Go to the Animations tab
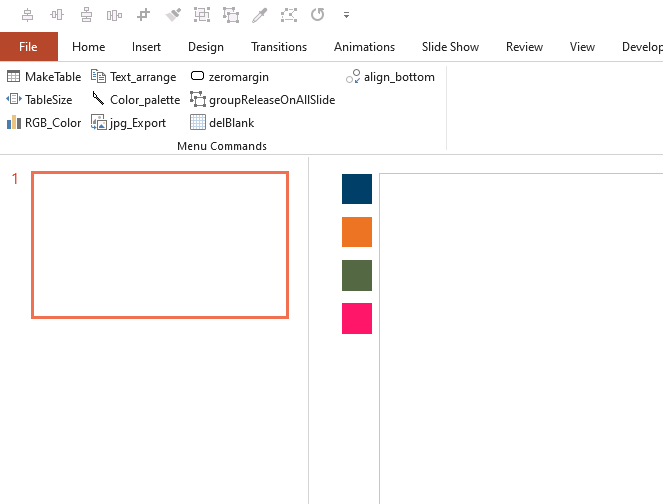Screen dimensions: 663x504 pos(364,47)
